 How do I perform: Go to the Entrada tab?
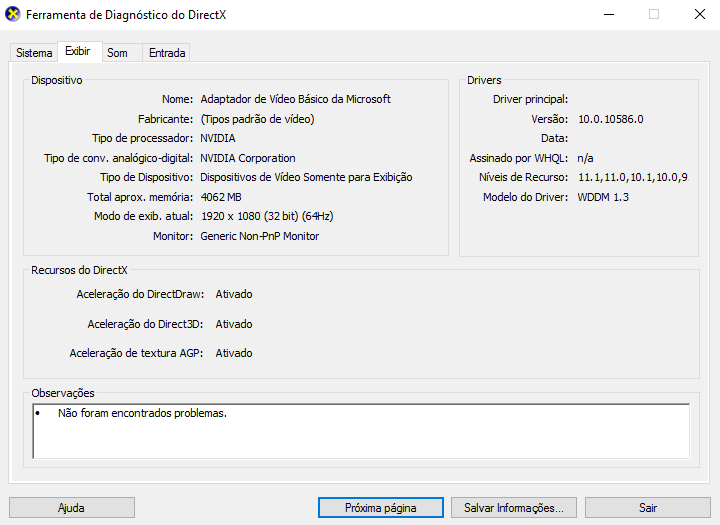click(x=167, y=53)
